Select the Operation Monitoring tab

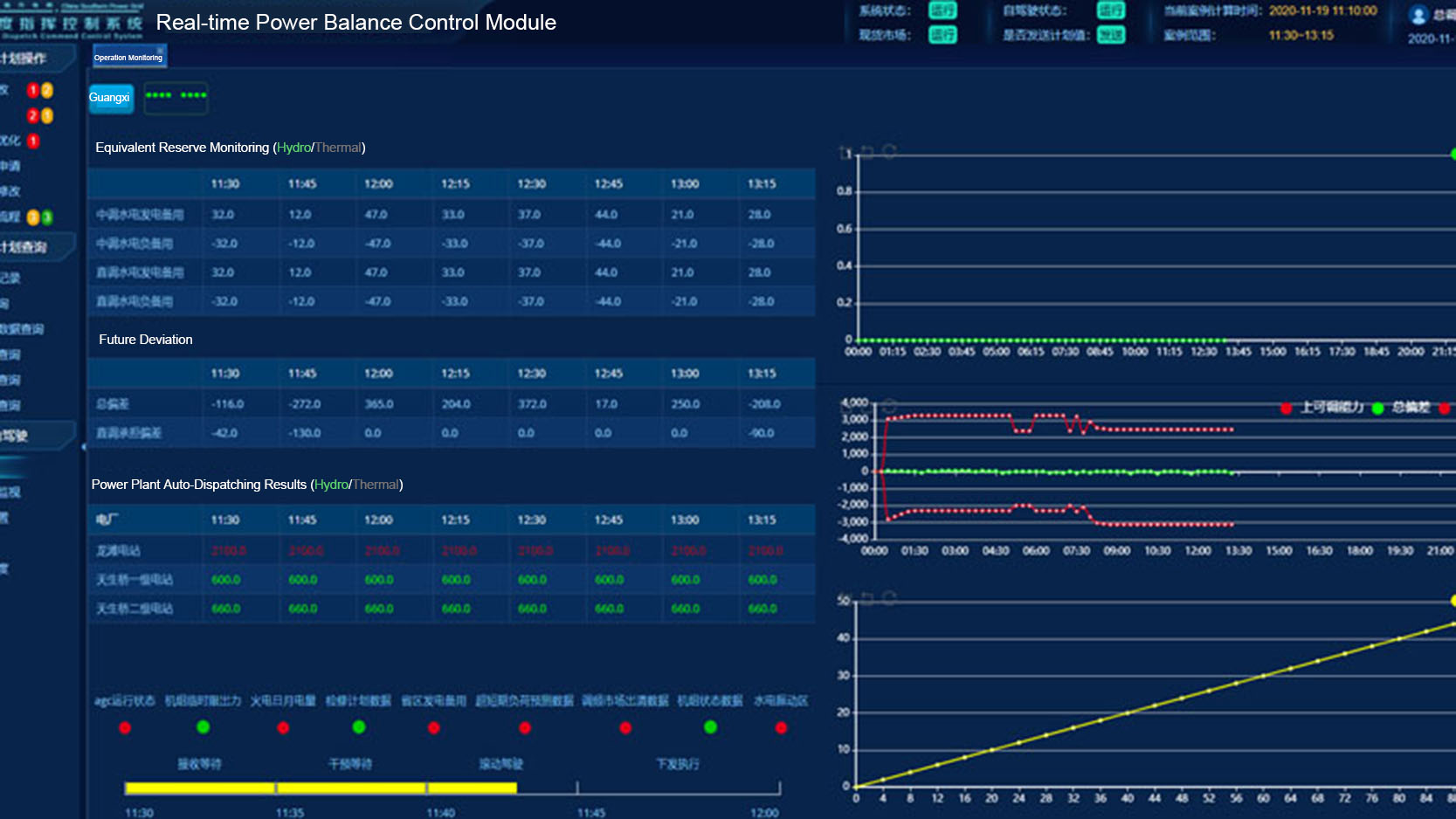(x=128, y=58)
